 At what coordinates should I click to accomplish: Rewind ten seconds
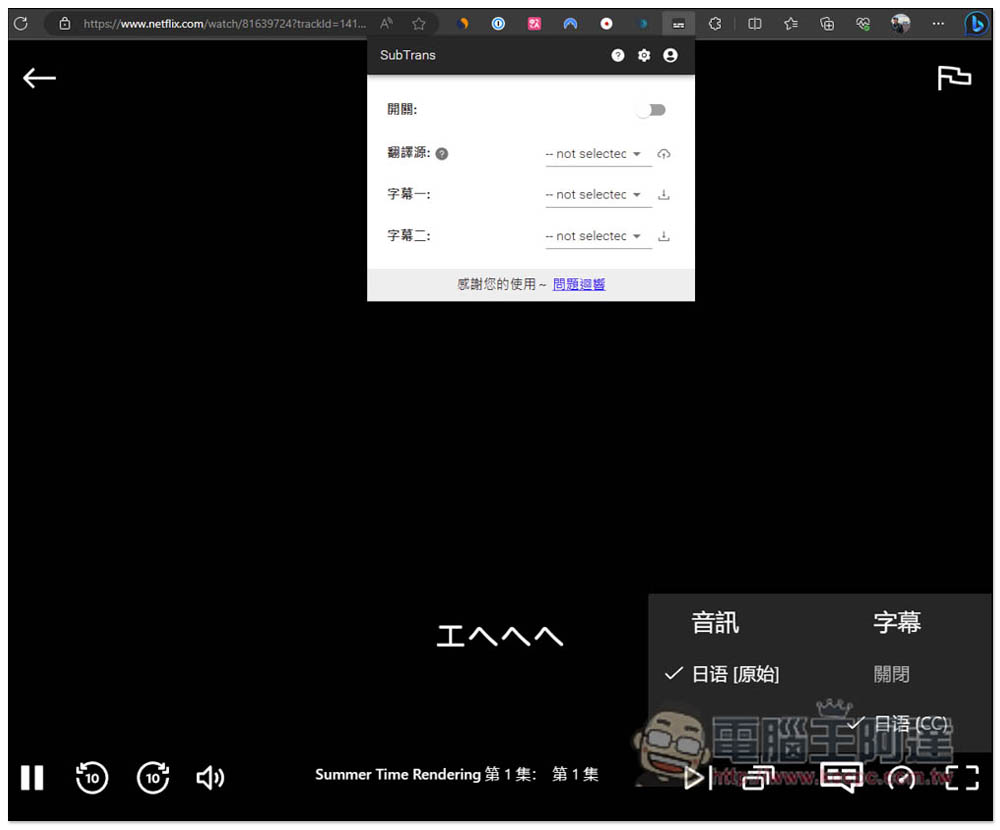pos(92,777)
